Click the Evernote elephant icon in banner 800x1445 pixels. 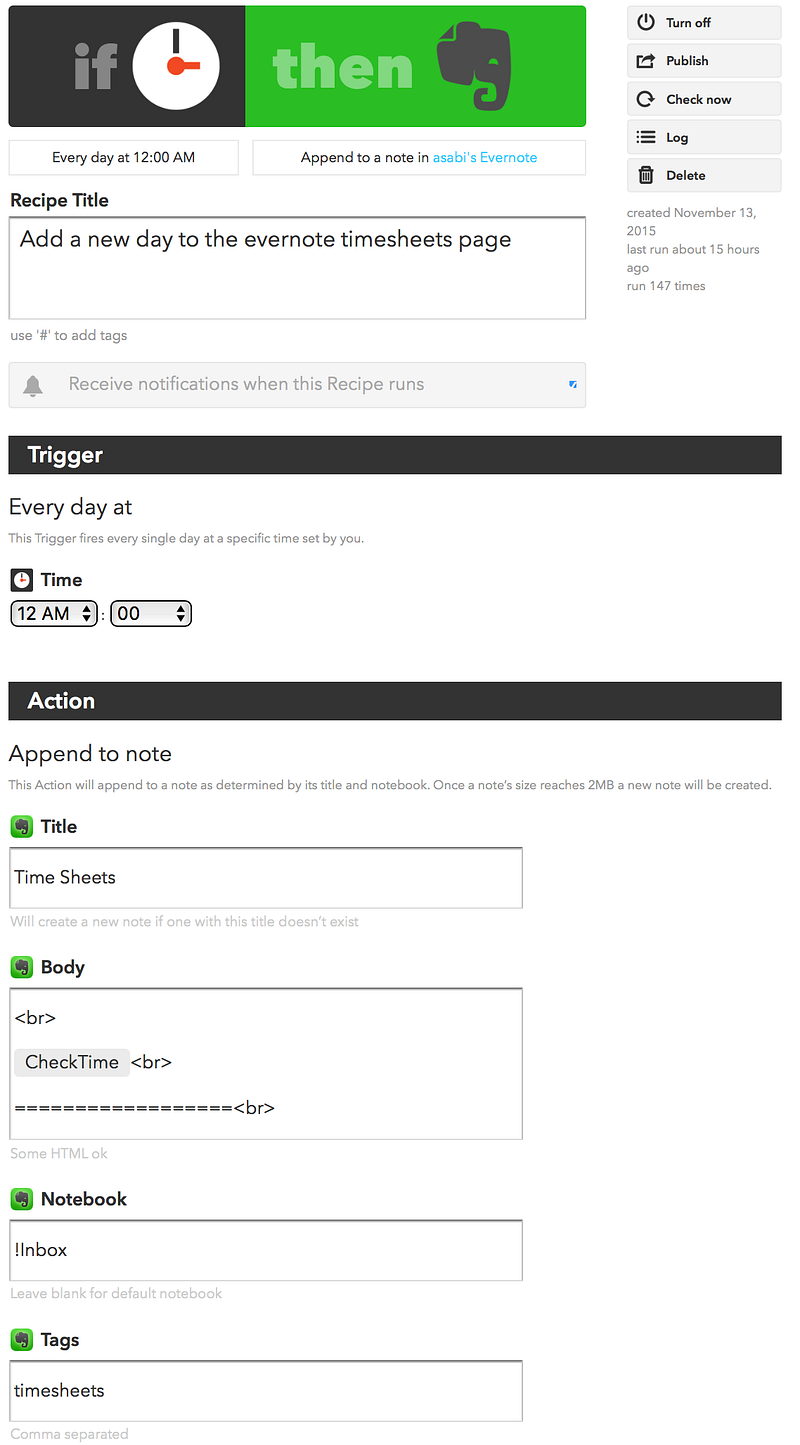point(475,66)
